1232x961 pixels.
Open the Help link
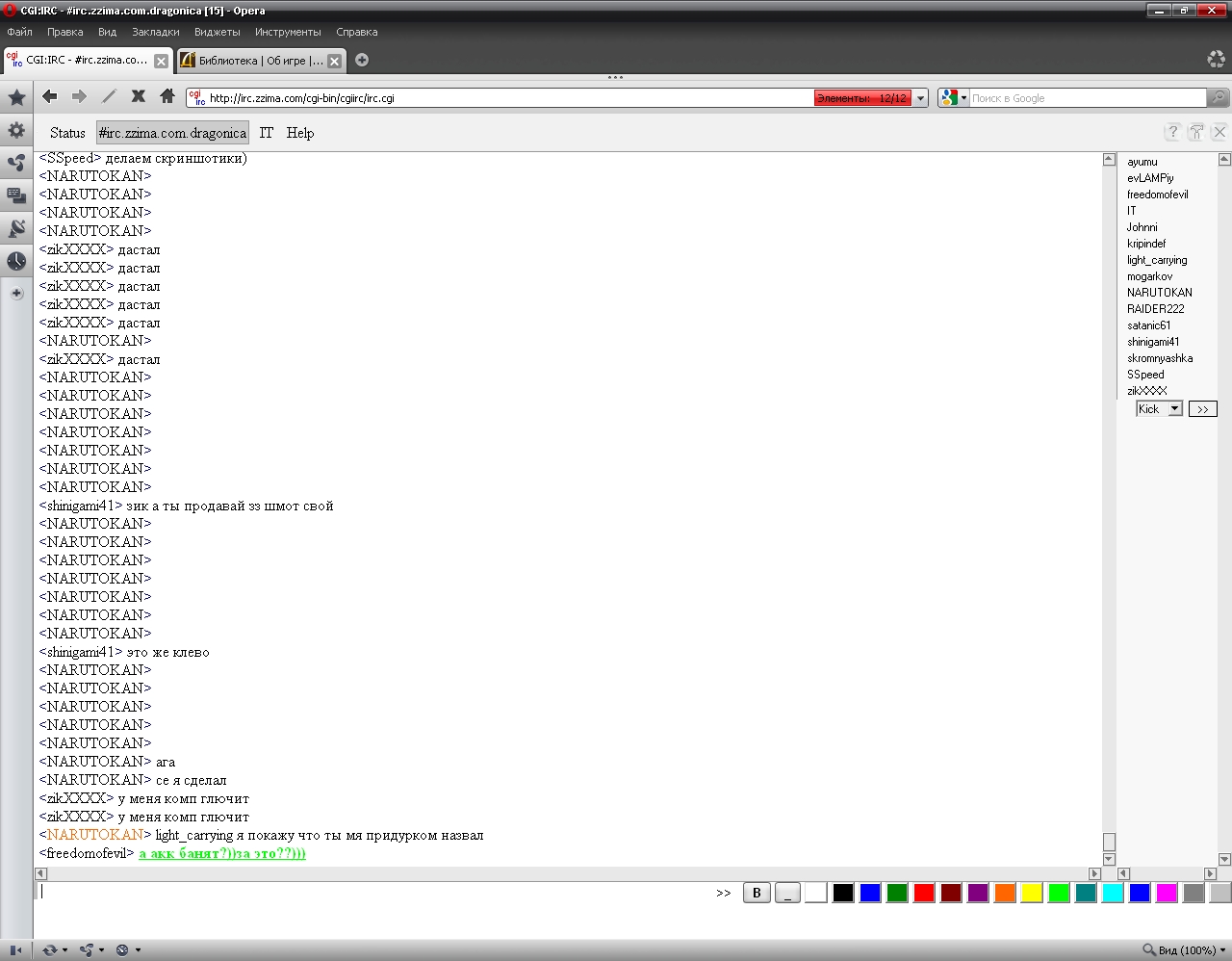pos(300,133)
